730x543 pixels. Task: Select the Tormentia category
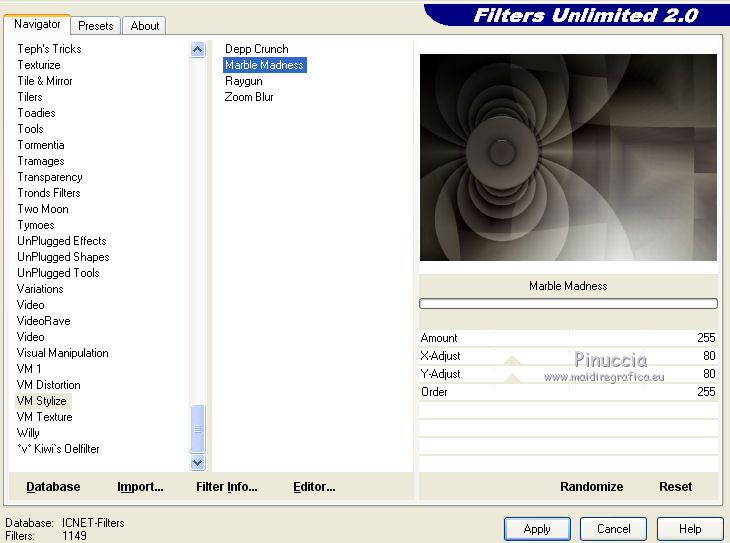[41, 145]
